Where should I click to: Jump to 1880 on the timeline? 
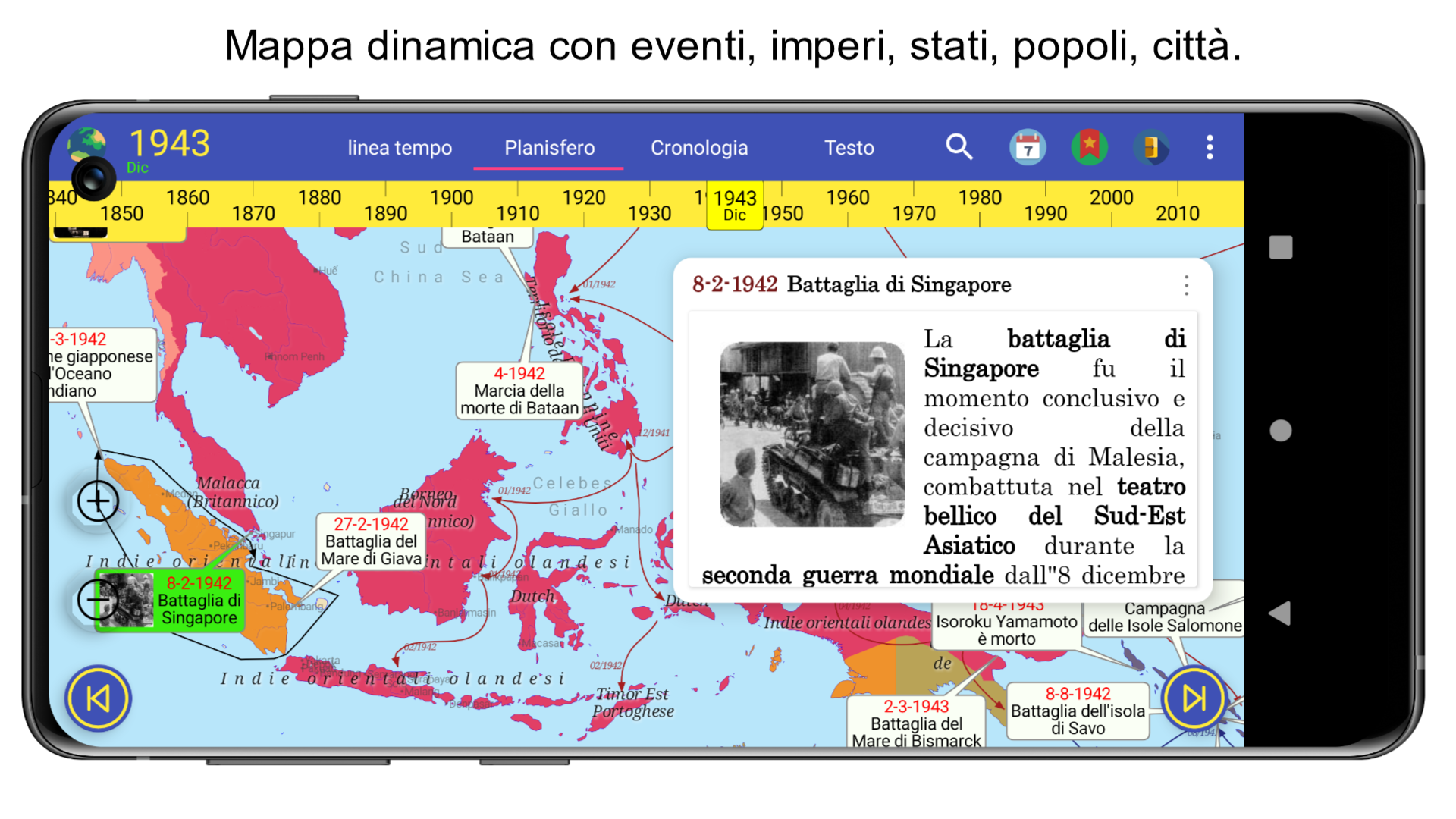319,198
